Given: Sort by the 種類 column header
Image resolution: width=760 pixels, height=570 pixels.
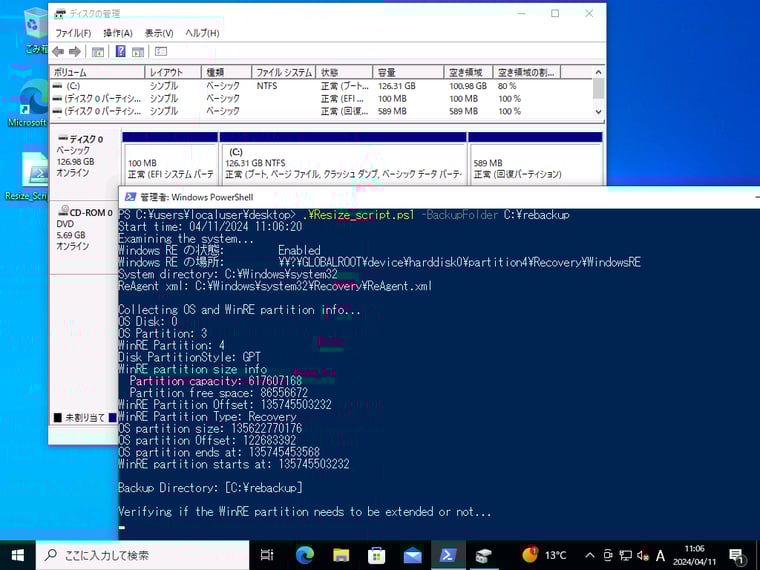Looking at the screenshot, I should tap(226, 72).
